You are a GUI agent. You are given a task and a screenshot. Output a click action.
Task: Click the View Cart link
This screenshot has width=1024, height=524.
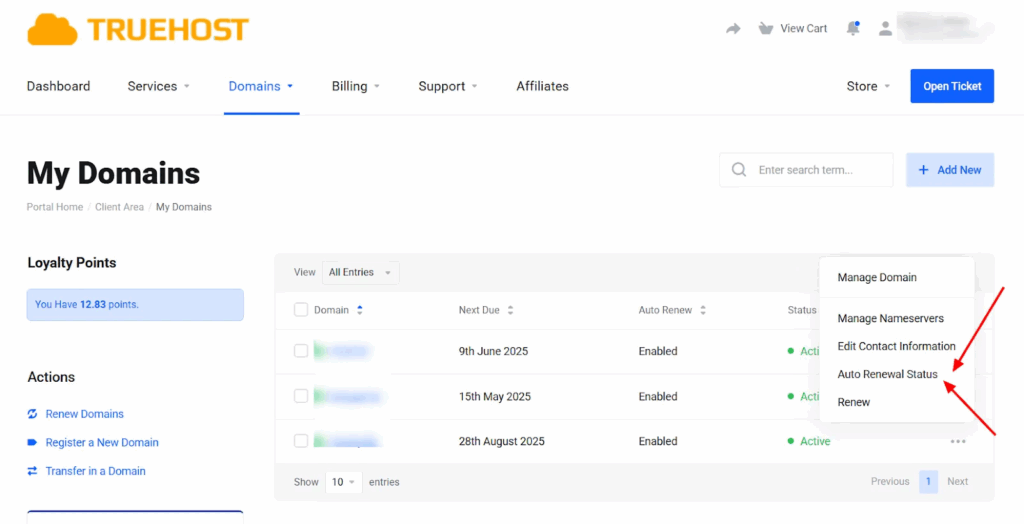[803, 29]
